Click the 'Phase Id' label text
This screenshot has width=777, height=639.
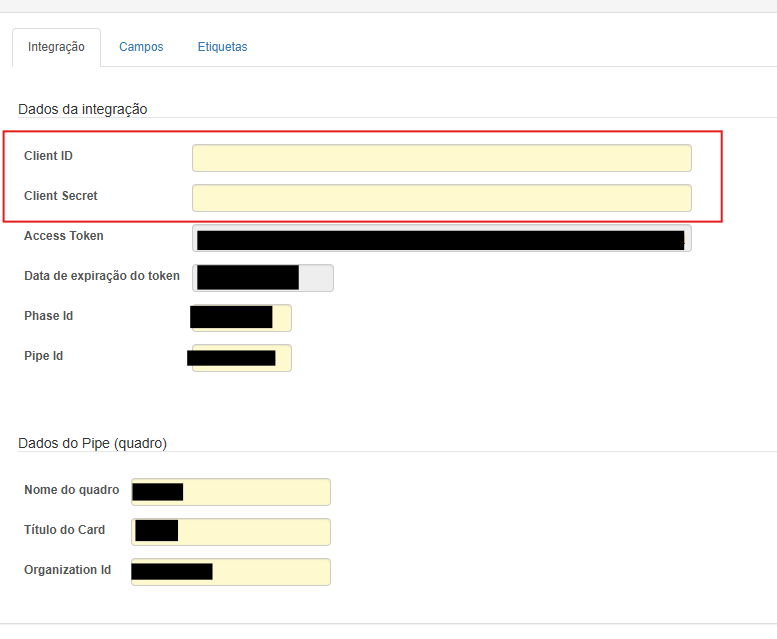48,316
